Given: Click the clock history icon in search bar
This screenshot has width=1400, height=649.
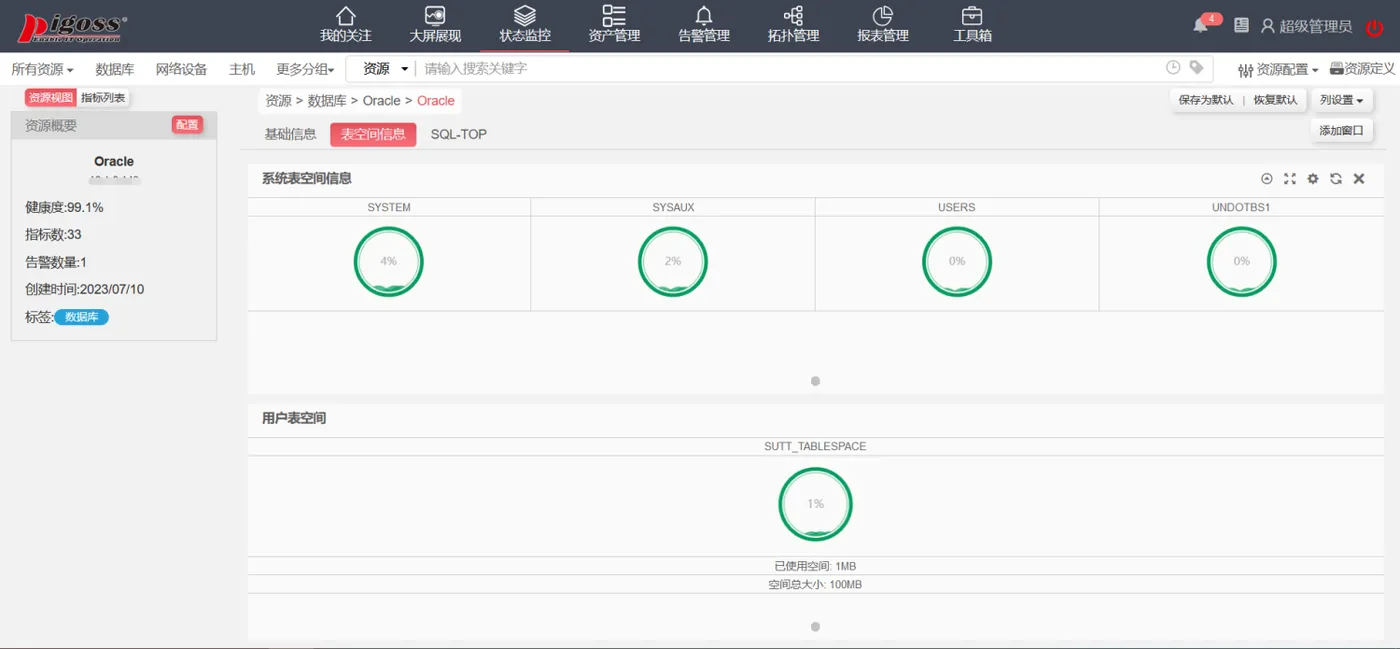Looking at the screenshot, I should tap(1173, 68).
